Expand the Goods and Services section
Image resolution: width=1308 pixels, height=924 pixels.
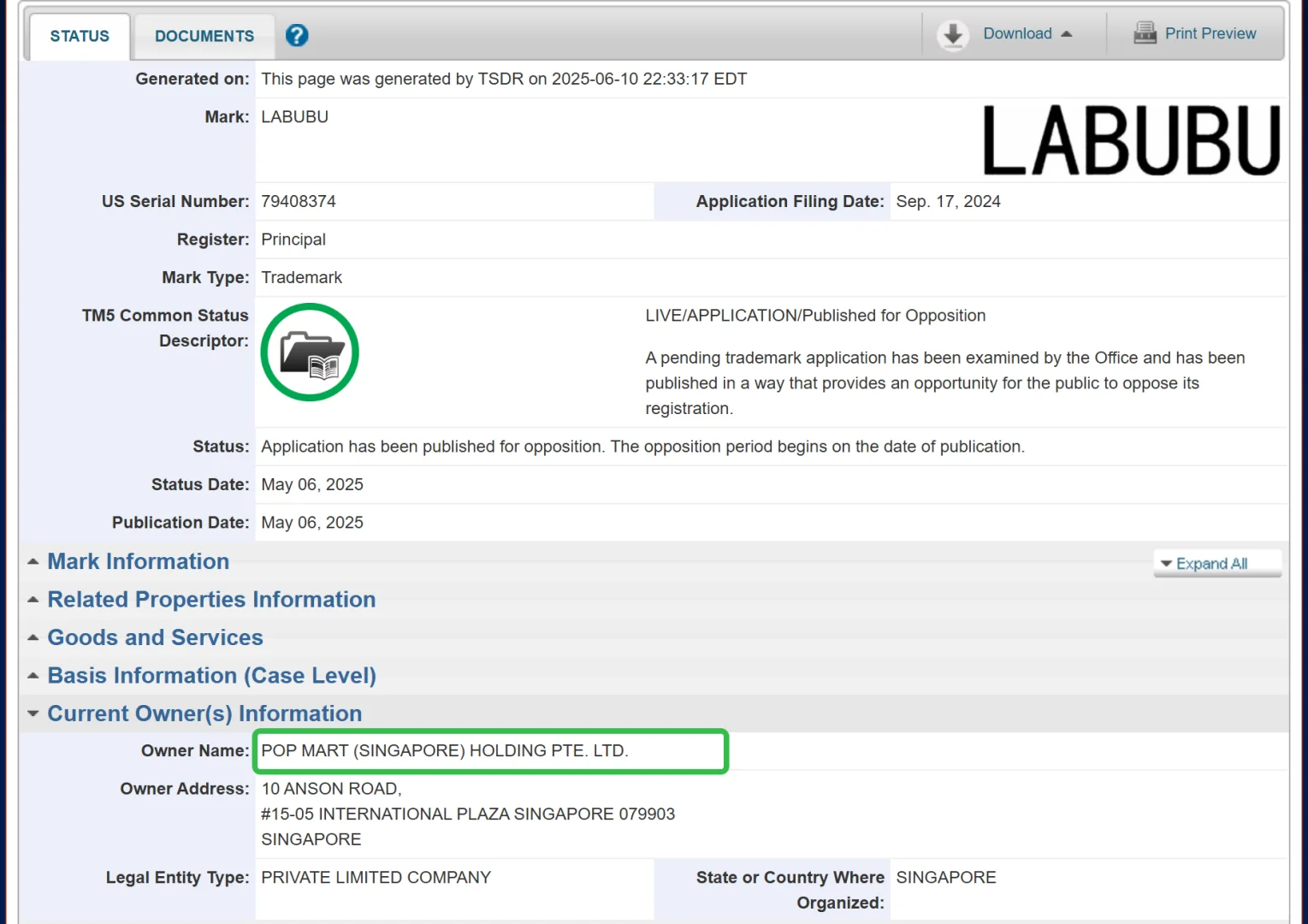coord(155,637)
